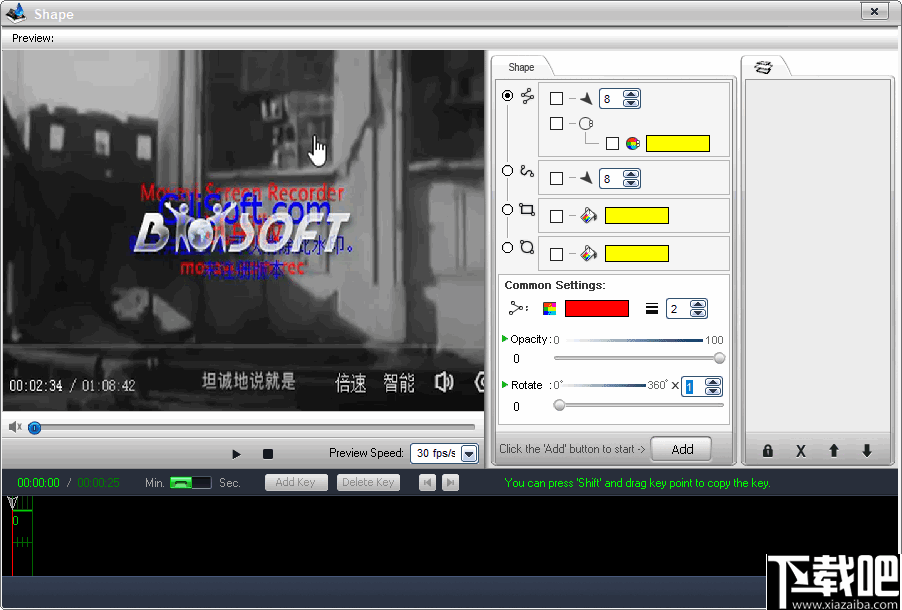Screen dimensions: 902x610
Task: Select the rectangle shape tool icon
Action: pyautogui.click(x=529, y=208)
